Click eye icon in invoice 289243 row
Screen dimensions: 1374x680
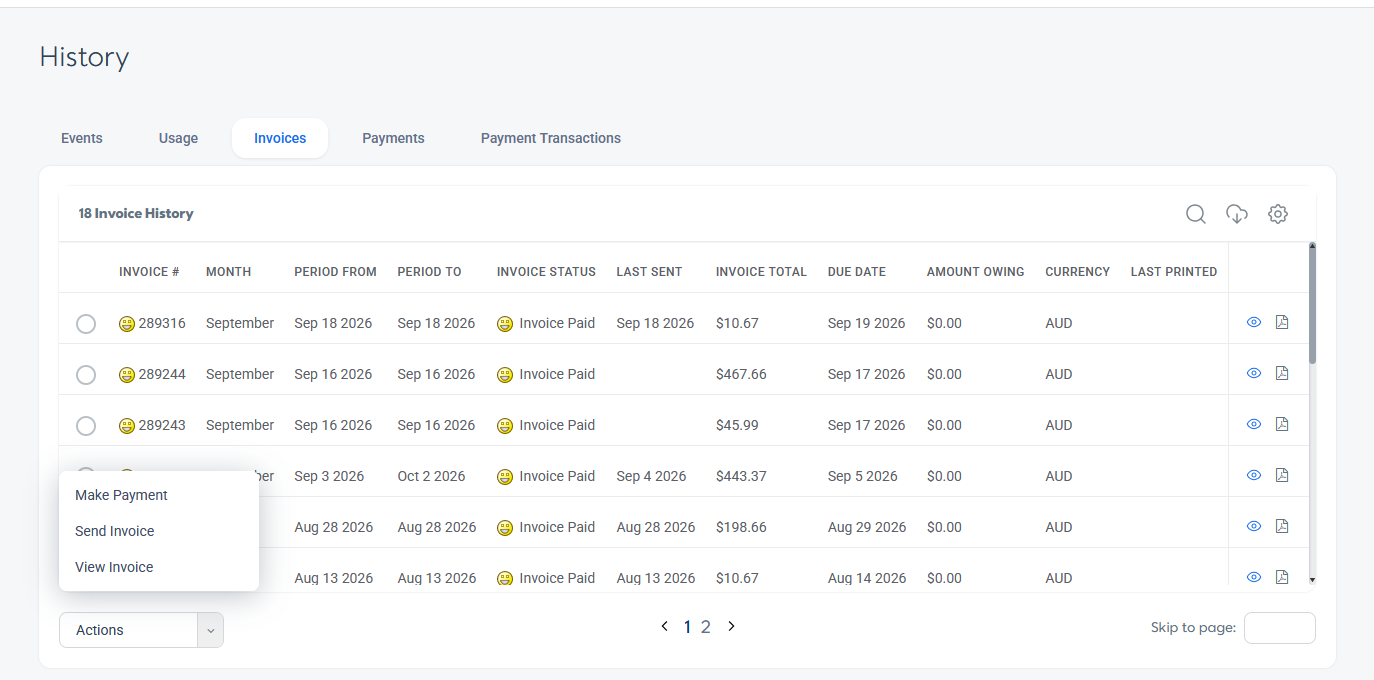[x=1254, y=424]
